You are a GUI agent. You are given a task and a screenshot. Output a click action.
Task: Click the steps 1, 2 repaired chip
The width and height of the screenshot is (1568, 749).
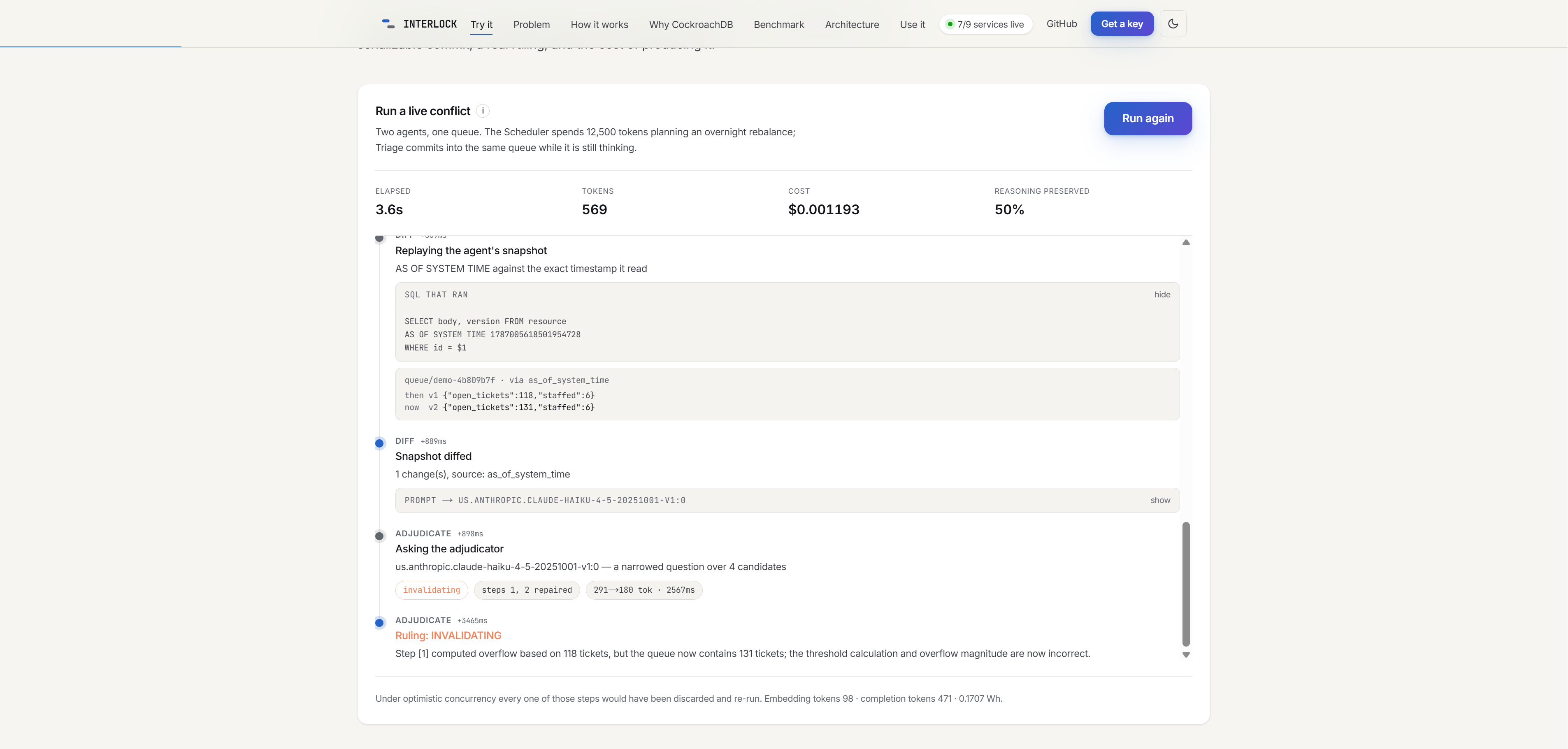pyautogui.click(x=527, y=590)
